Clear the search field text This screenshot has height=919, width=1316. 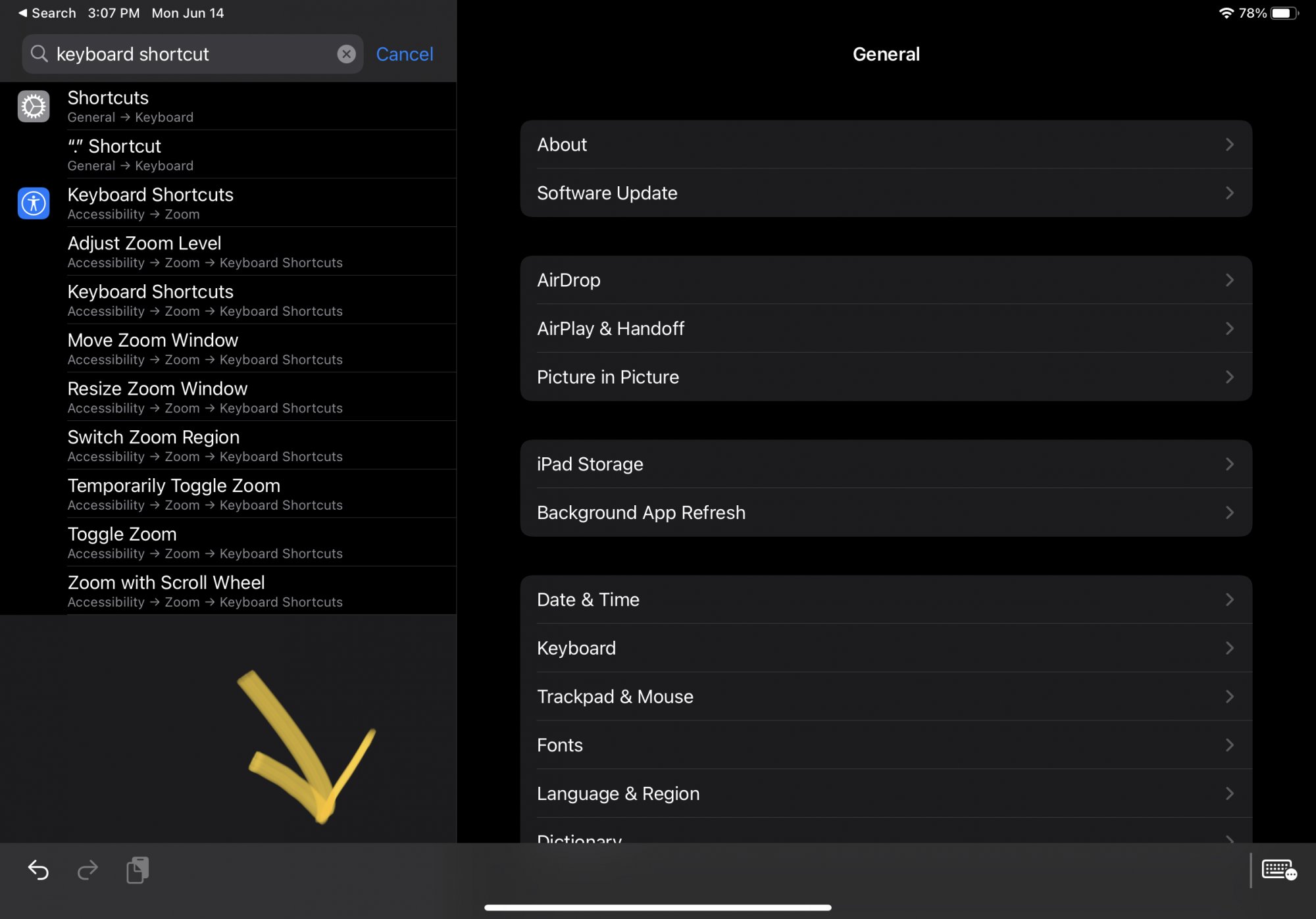346,54
